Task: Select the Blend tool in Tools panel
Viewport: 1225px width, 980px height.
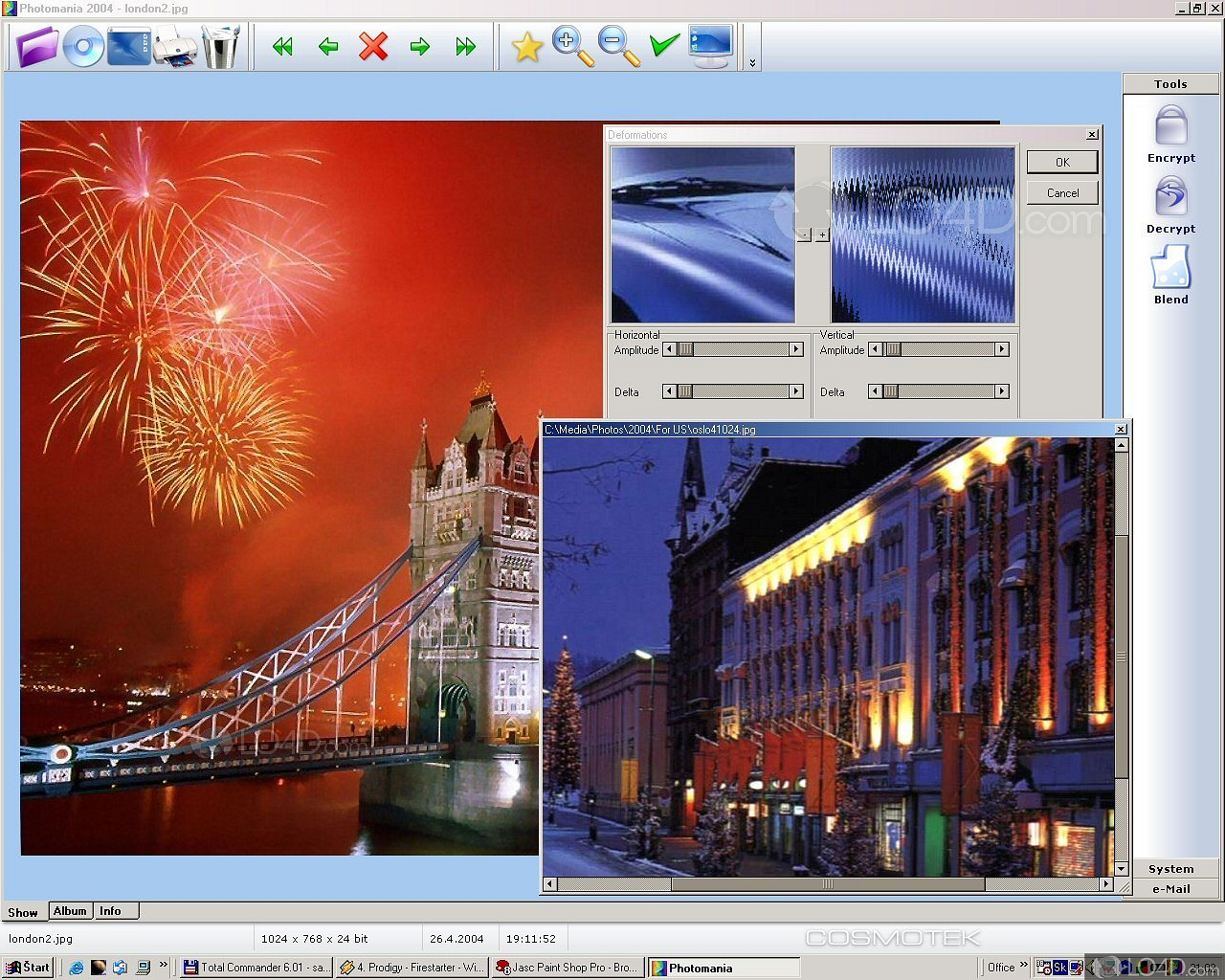Action: pyautogui.click(x=1170, y=275)
